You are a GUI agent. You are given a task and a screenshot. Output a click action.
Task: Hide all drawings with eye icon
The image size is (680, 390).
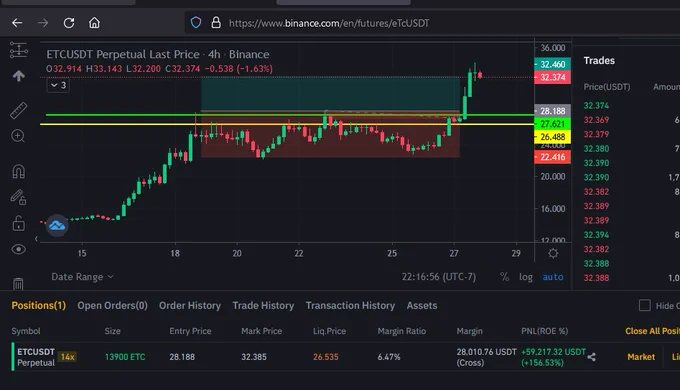click(18, 249)
